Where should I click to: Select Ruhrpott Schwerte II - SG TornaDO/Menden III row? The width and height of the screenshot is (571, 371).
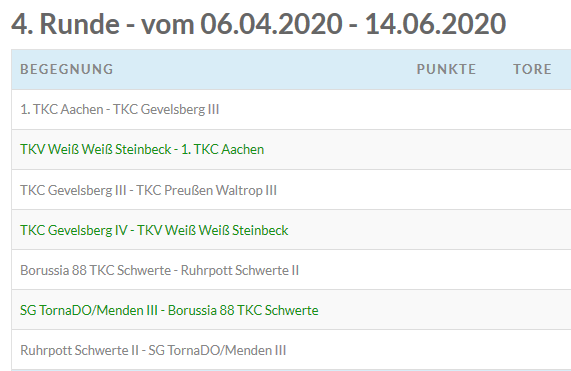(291, 350)
